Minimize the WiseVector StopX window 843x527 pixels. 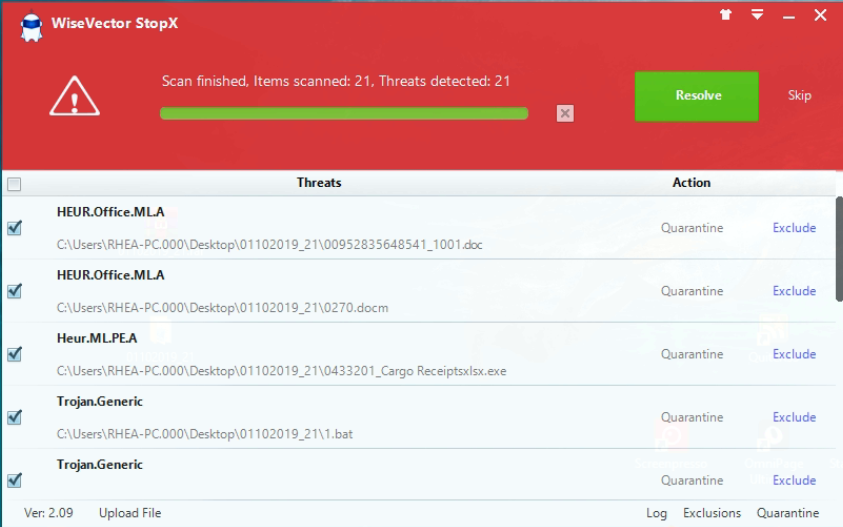pos(789,16)
